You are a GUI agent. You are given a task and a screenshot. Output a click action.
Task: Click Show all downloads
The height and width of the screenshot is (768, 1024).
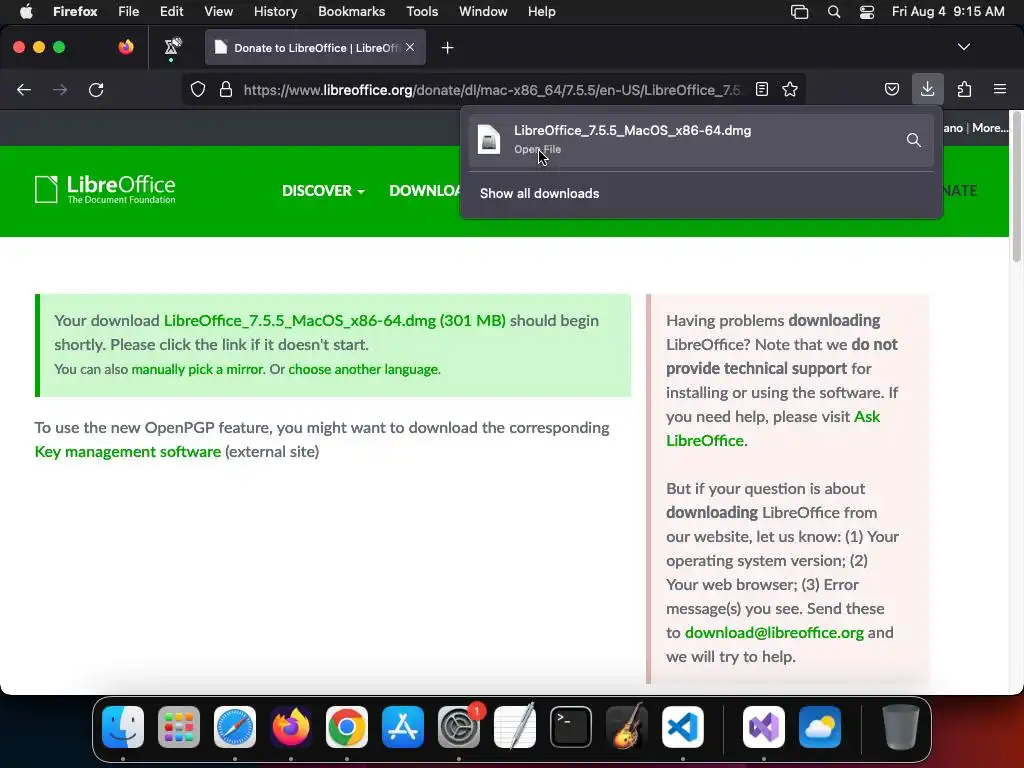click(x=539, y=193)
